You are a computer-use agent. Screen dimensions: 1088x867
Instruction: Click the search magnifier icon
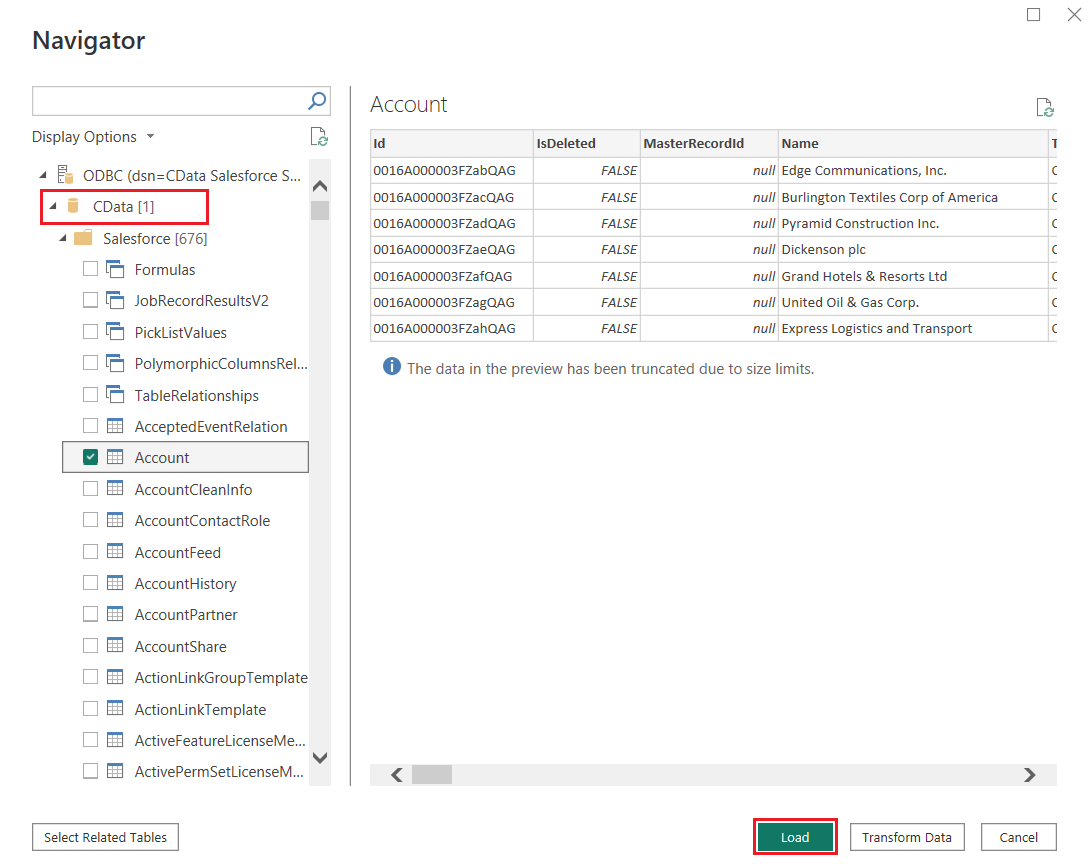(316, 101)
